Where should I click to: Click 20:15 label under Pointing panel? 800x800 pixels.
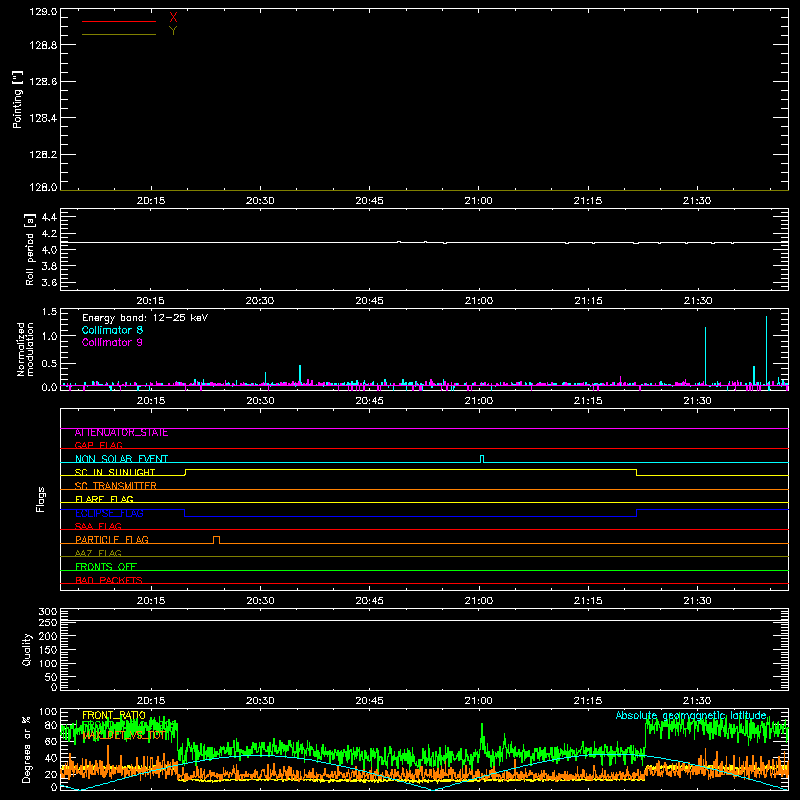coord(151,201)
